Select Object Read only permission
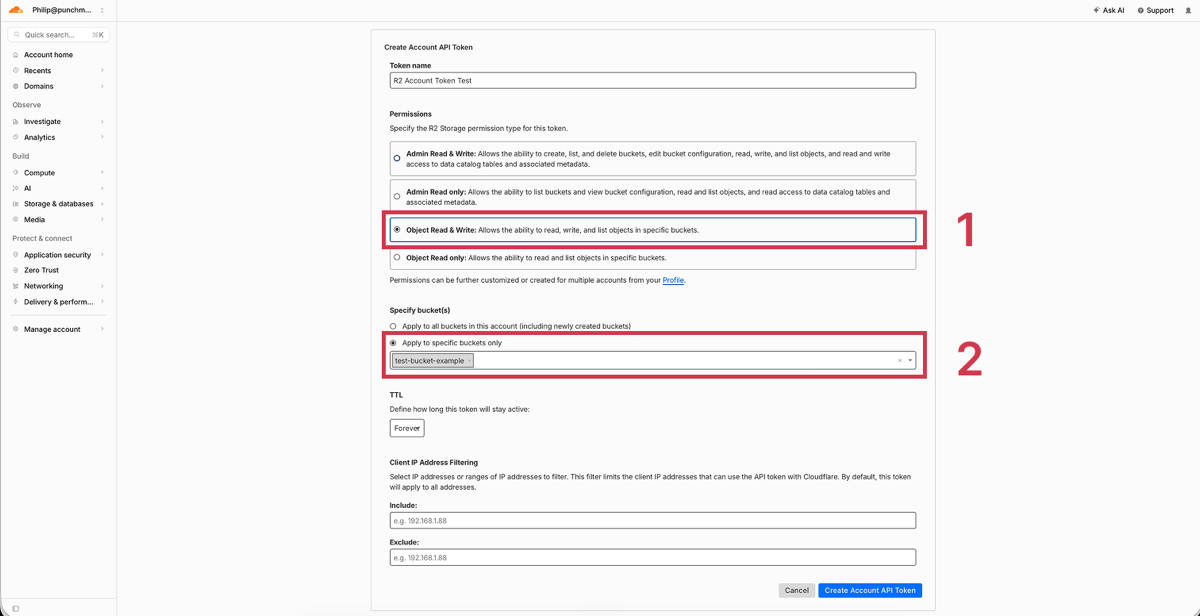The height and width of the screenshot is (616, 1200). (397, 257)
